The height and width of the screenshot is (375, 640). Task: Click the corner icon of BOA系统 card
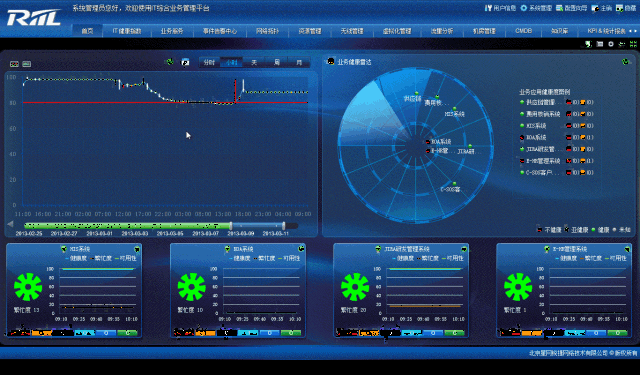[x=301, y=249]
